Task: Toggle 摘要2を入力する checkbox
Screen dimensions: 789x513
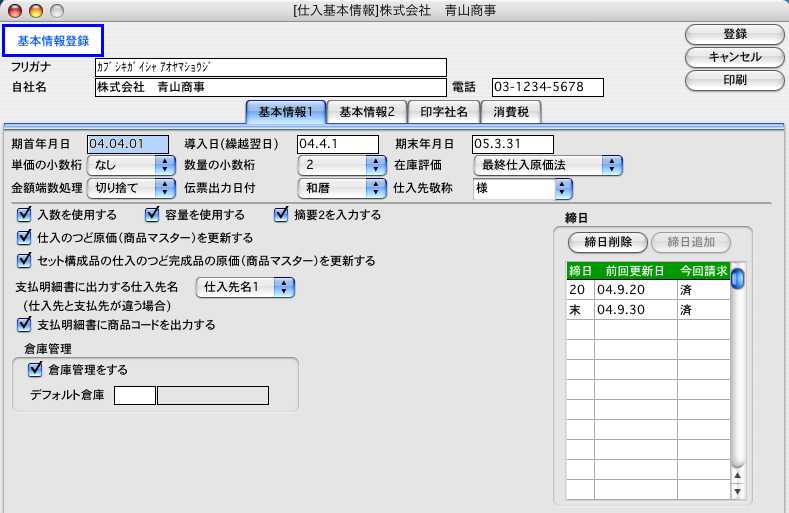Action: [281, 214]
